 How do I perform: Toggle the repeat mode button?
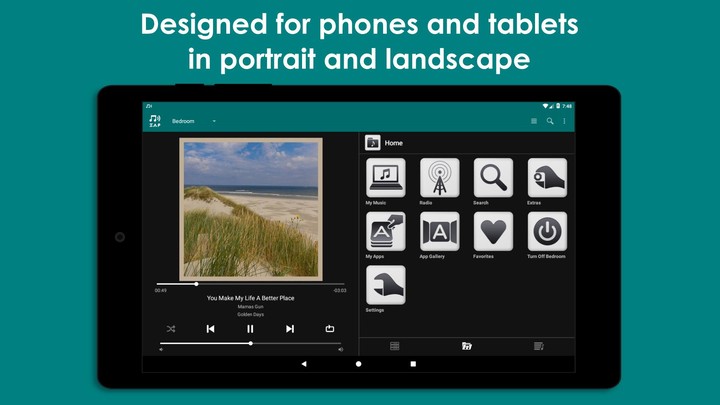pyautogui.click(x=330, y=328)
